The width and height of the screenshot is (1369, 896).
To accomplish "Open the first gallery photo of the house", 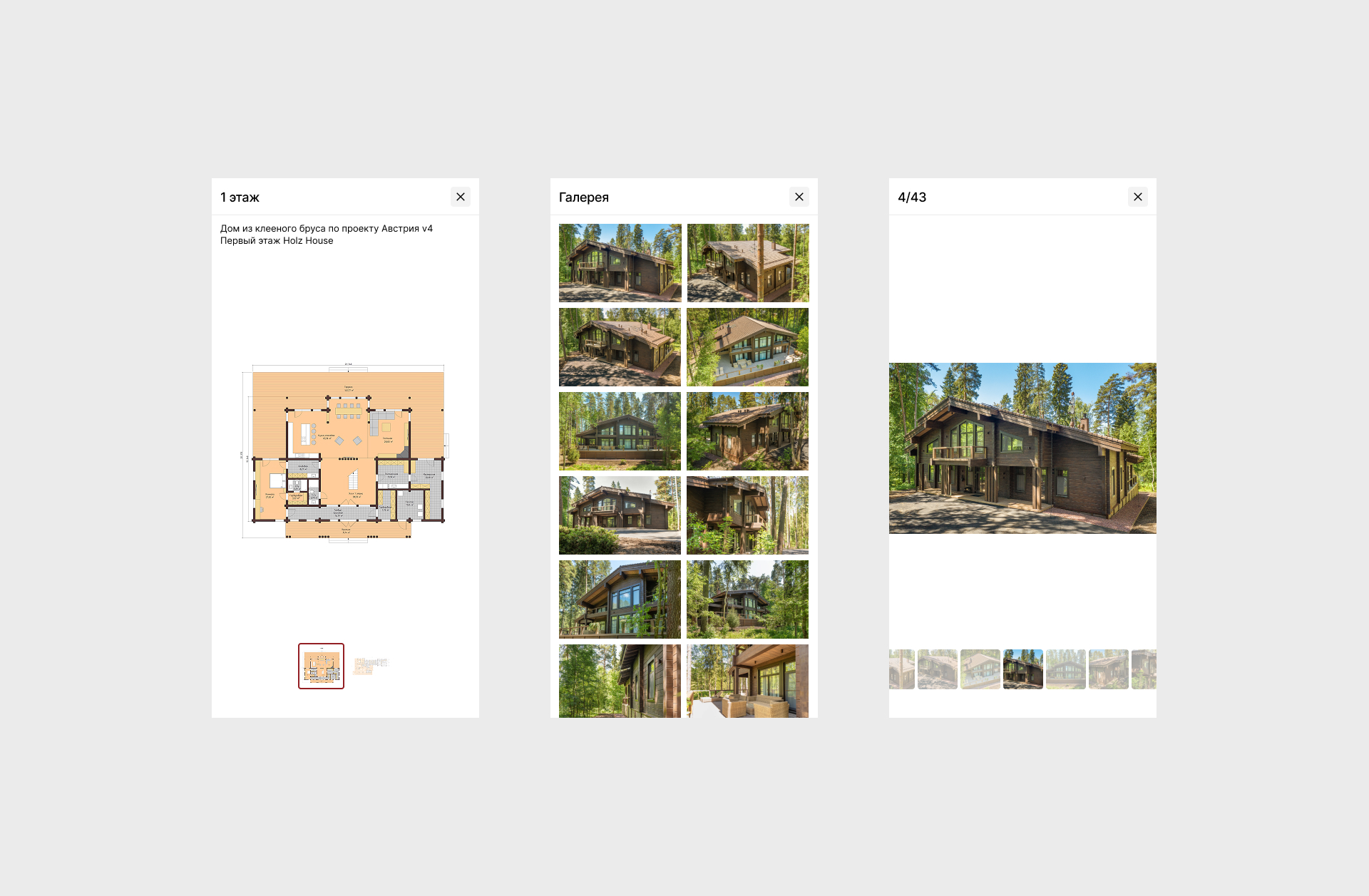I will (620, 263).
